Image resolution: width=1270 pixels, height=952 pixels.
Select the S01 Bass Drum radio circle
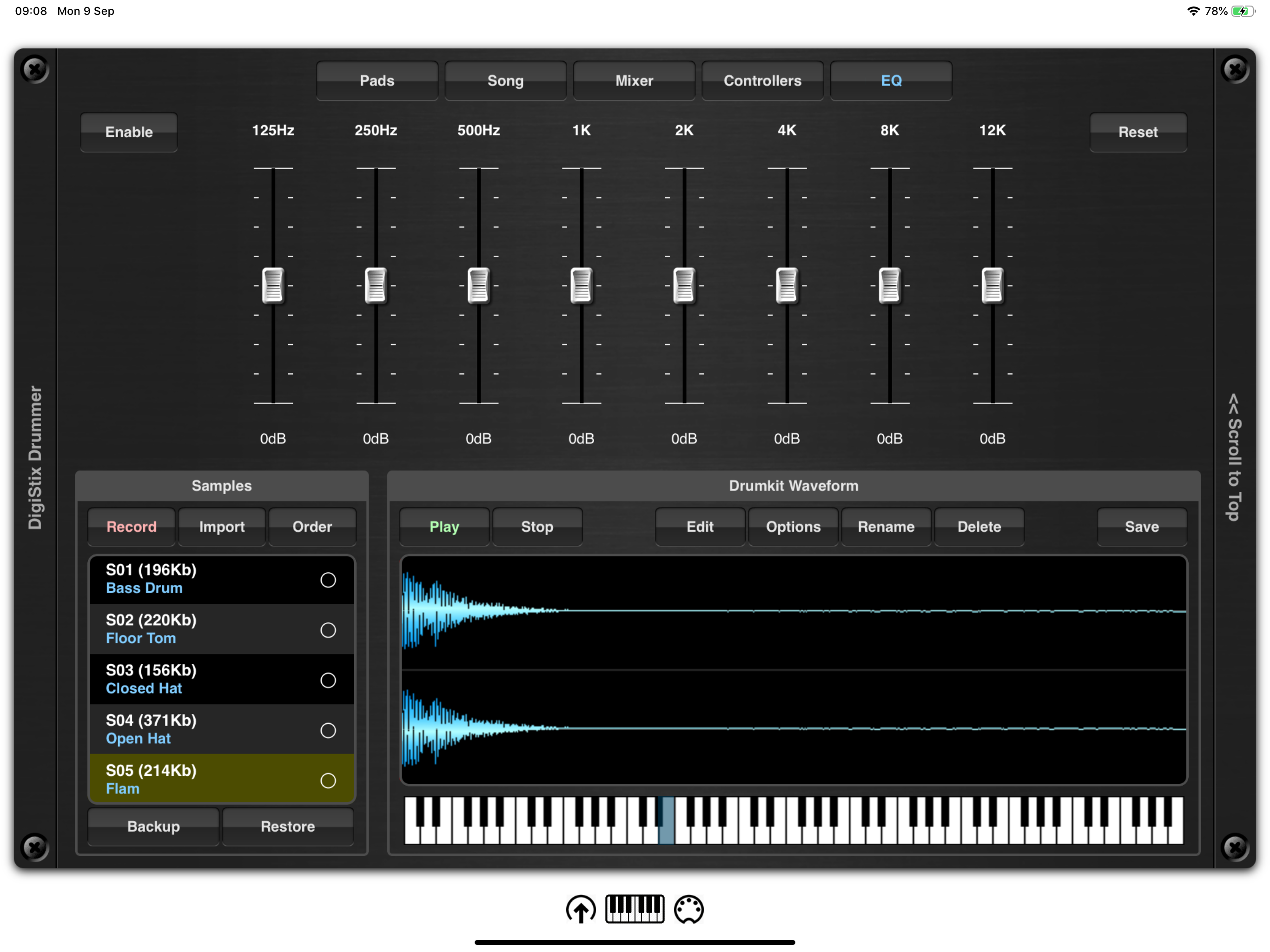point(328,580)
